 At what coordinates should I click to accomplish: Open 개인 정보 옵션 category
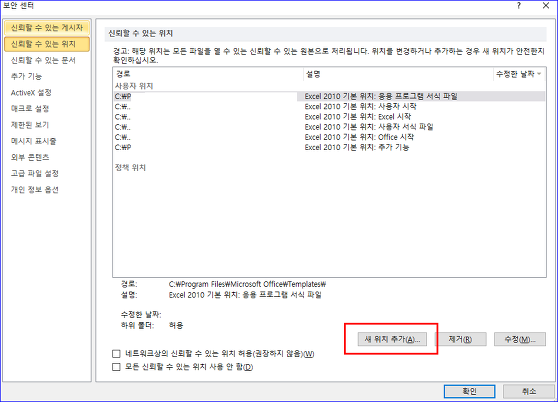pyautogui.click(x=35, y=190)
